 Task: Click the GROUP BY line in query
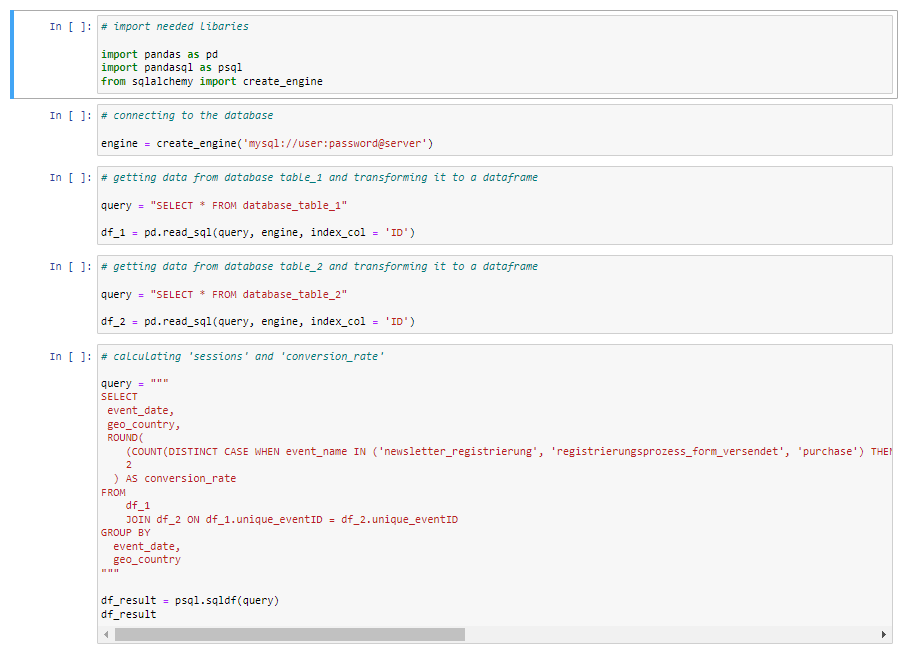pyautogui.click(x=126, y=533)
